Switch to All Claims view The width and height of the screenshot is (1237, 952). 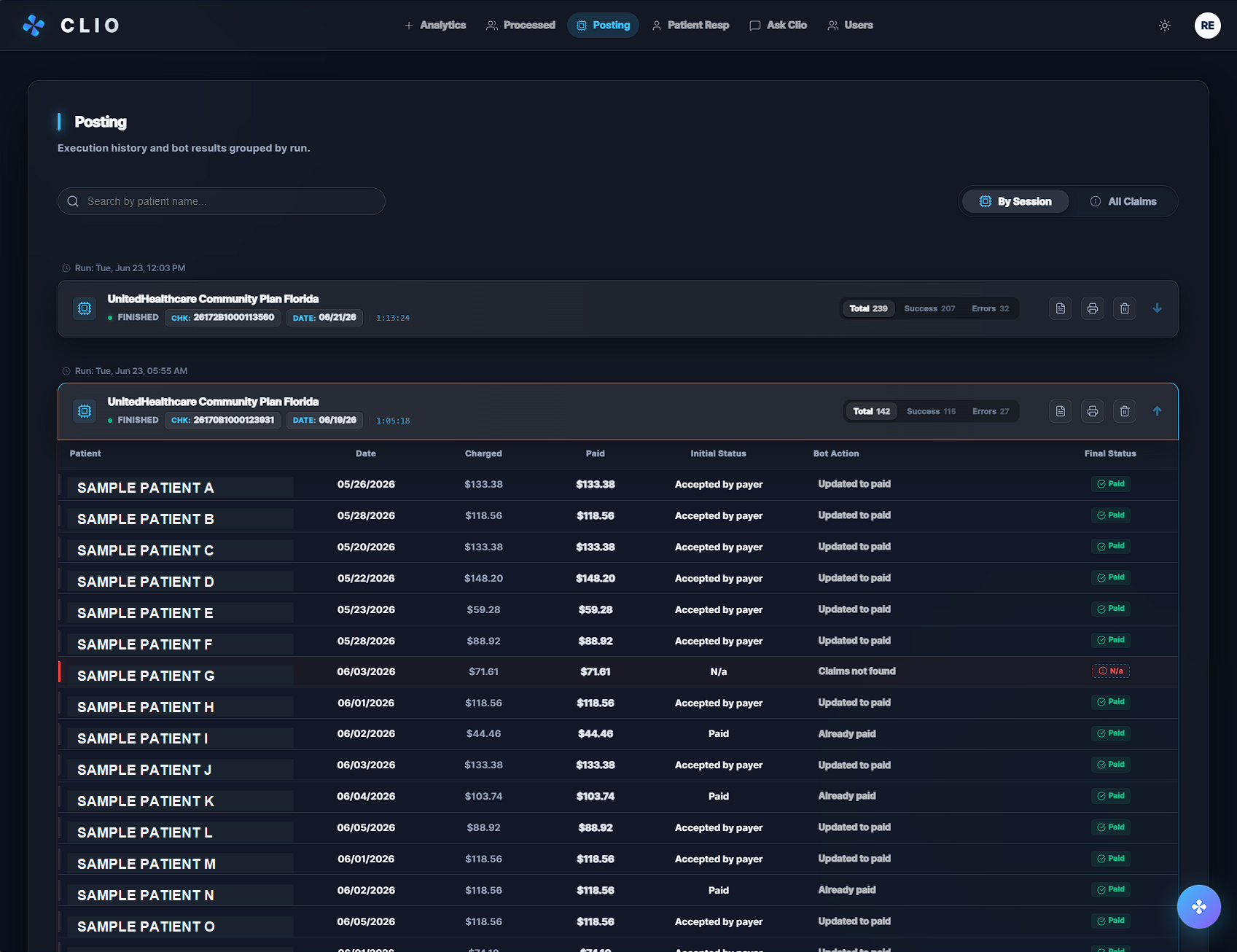point(1123,201)
